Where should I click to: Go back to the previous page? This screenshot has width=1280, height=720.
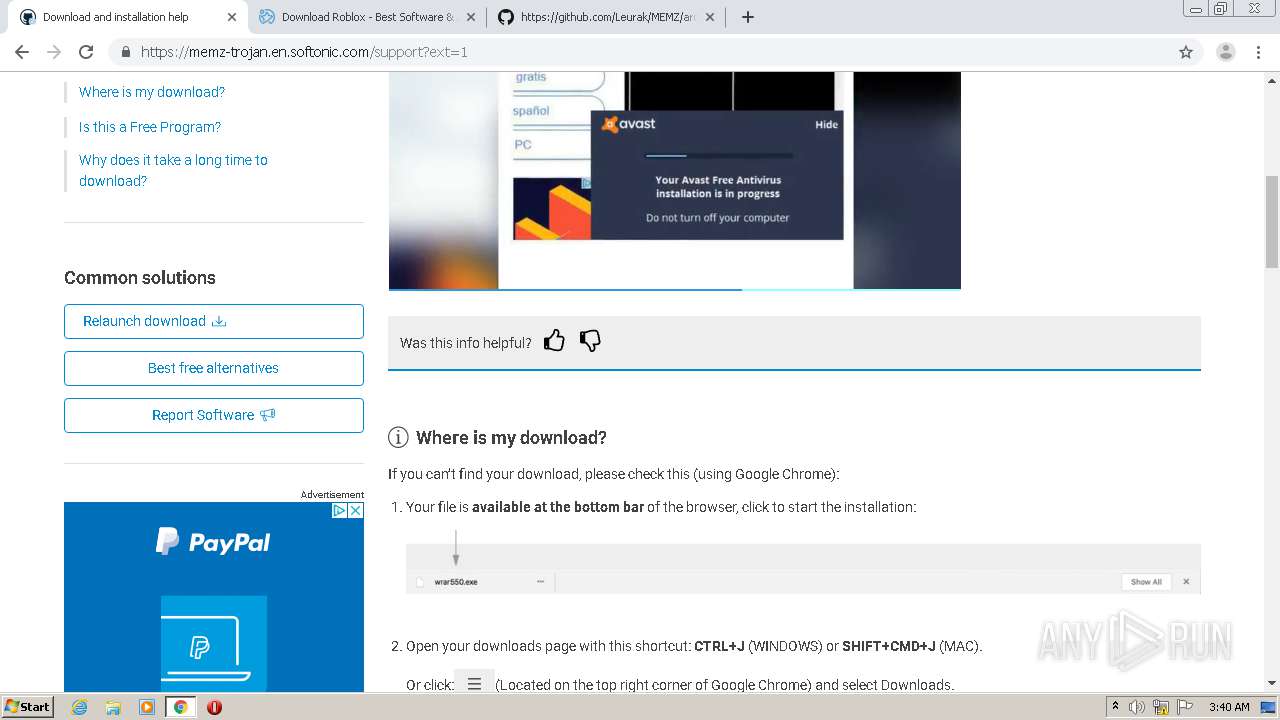(x=22, y=52)
